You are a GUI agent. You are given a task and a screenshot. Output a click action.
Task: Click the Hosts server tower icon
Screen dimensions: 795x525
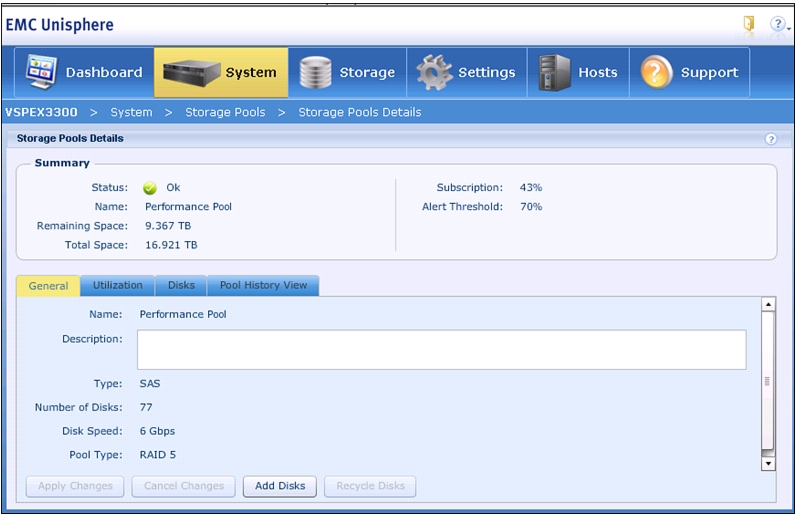pos(554,73)
